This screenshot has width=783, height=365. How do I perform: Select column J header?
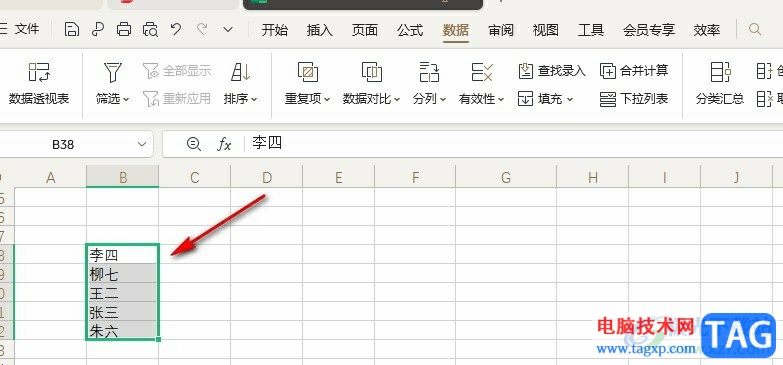tap(737, 177)
